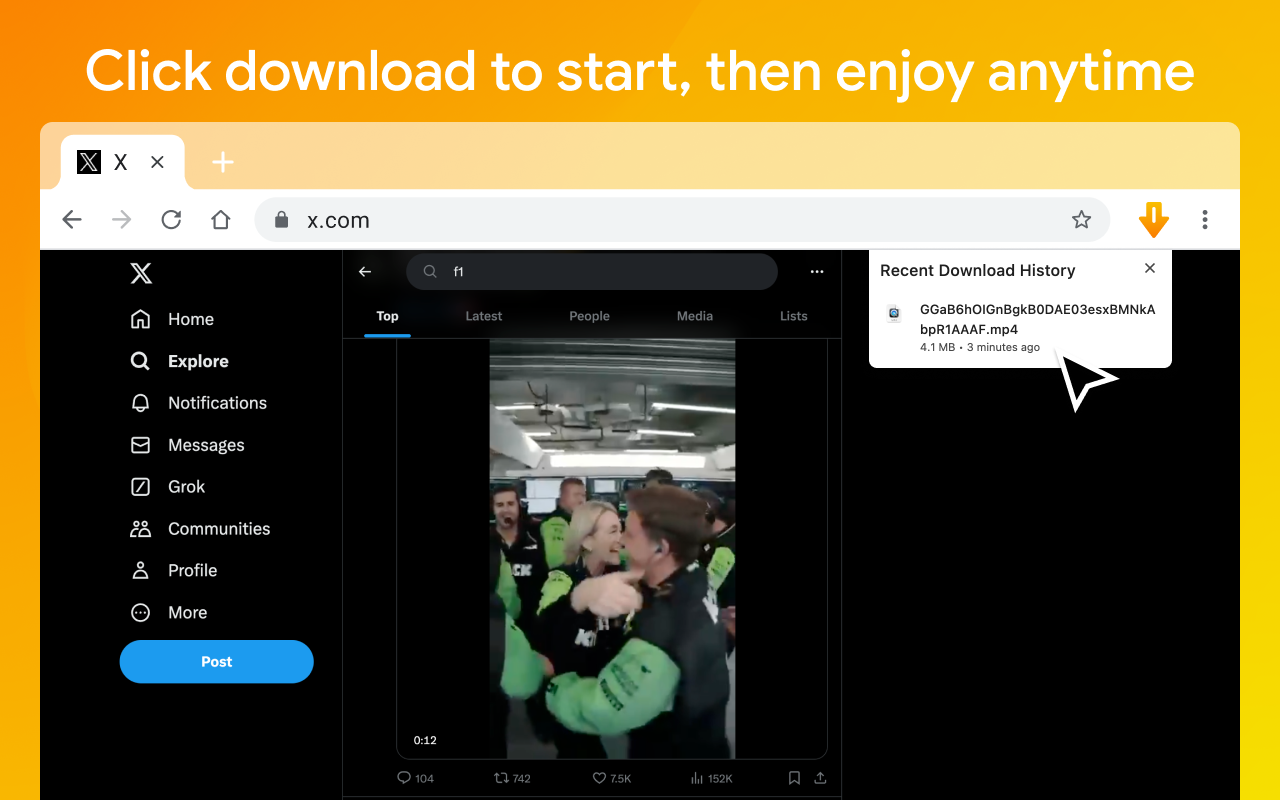
Task: Bookmark x.com with the star icon
Action: (x=1081, y=219)
